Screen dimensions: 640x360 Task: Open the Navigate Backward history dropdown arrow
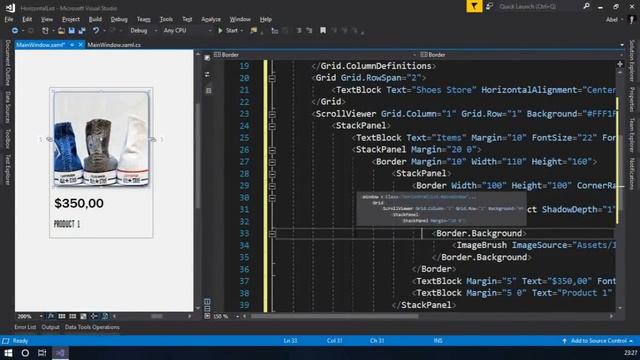point(23,31)
